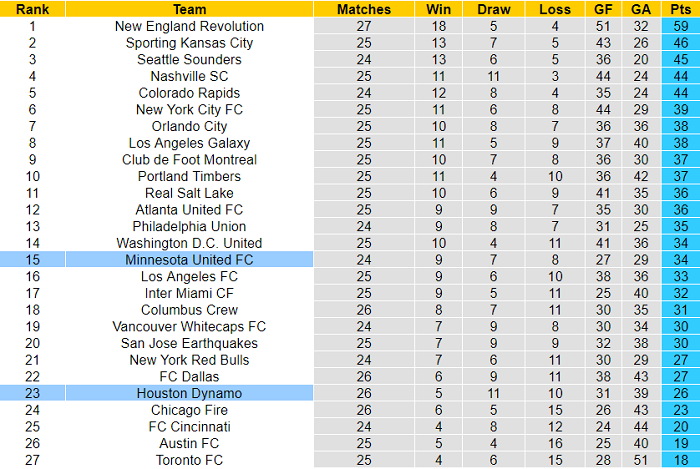Click the Inter Miami CF team name
This screenshot has width=700, height=469.
(189, 293)
